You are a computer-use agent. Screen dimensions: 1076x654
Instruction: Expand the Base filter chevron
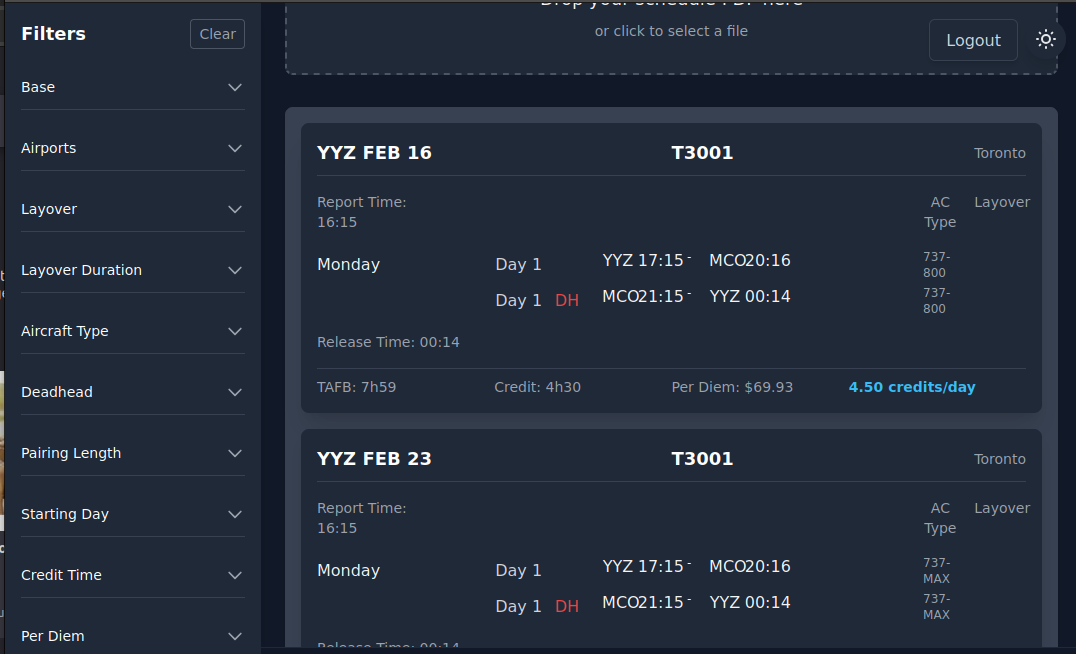tap(235, 88)
